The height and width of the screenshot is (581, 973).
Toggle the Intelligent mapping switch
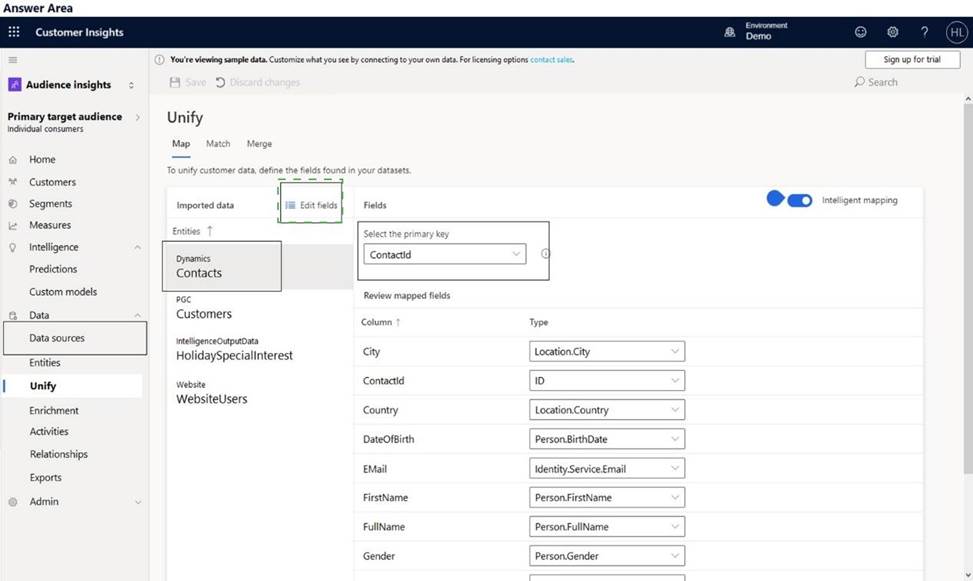click(x=799, y=200)
